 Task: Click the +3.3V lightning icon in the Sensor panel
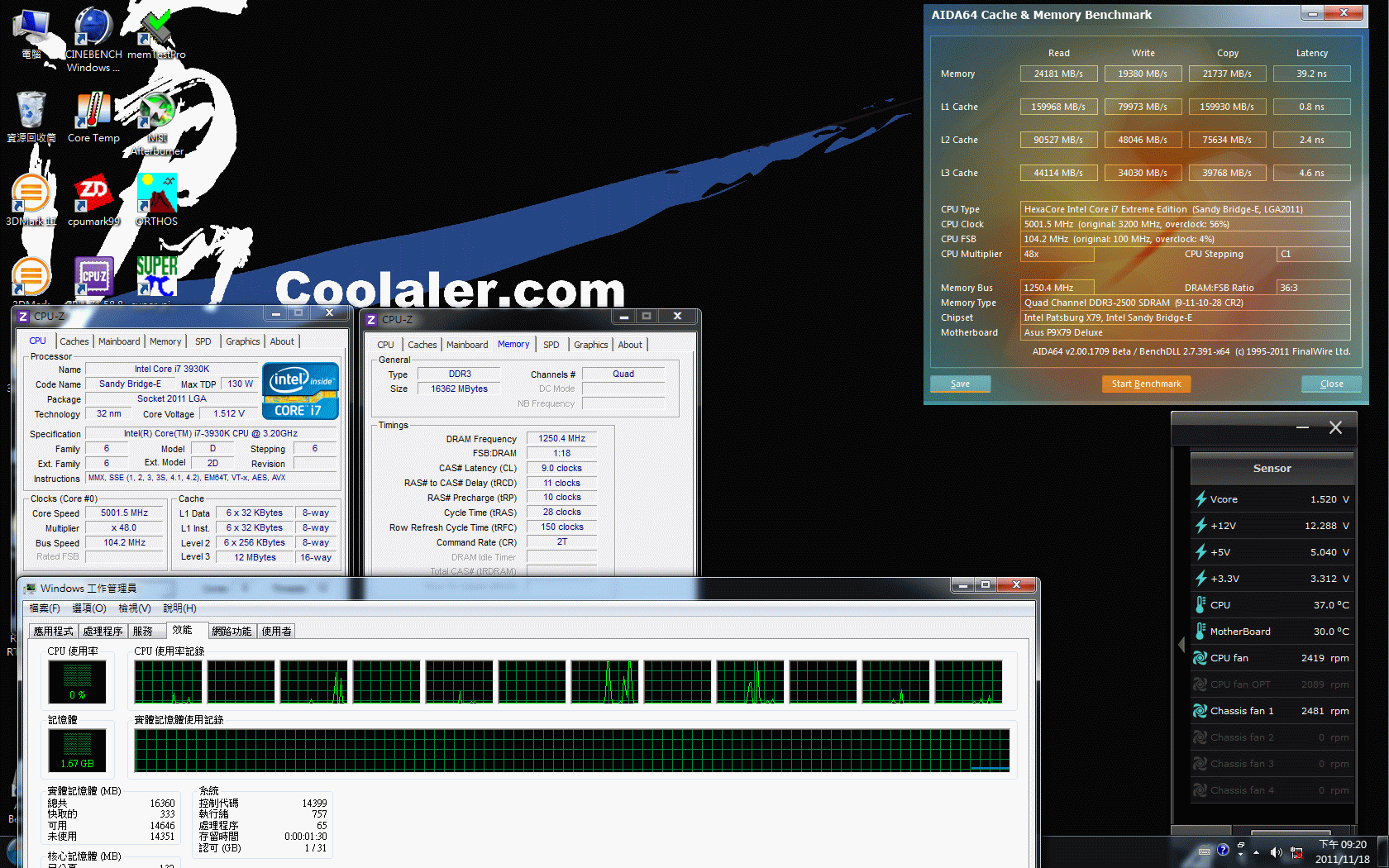[1200, 579]
